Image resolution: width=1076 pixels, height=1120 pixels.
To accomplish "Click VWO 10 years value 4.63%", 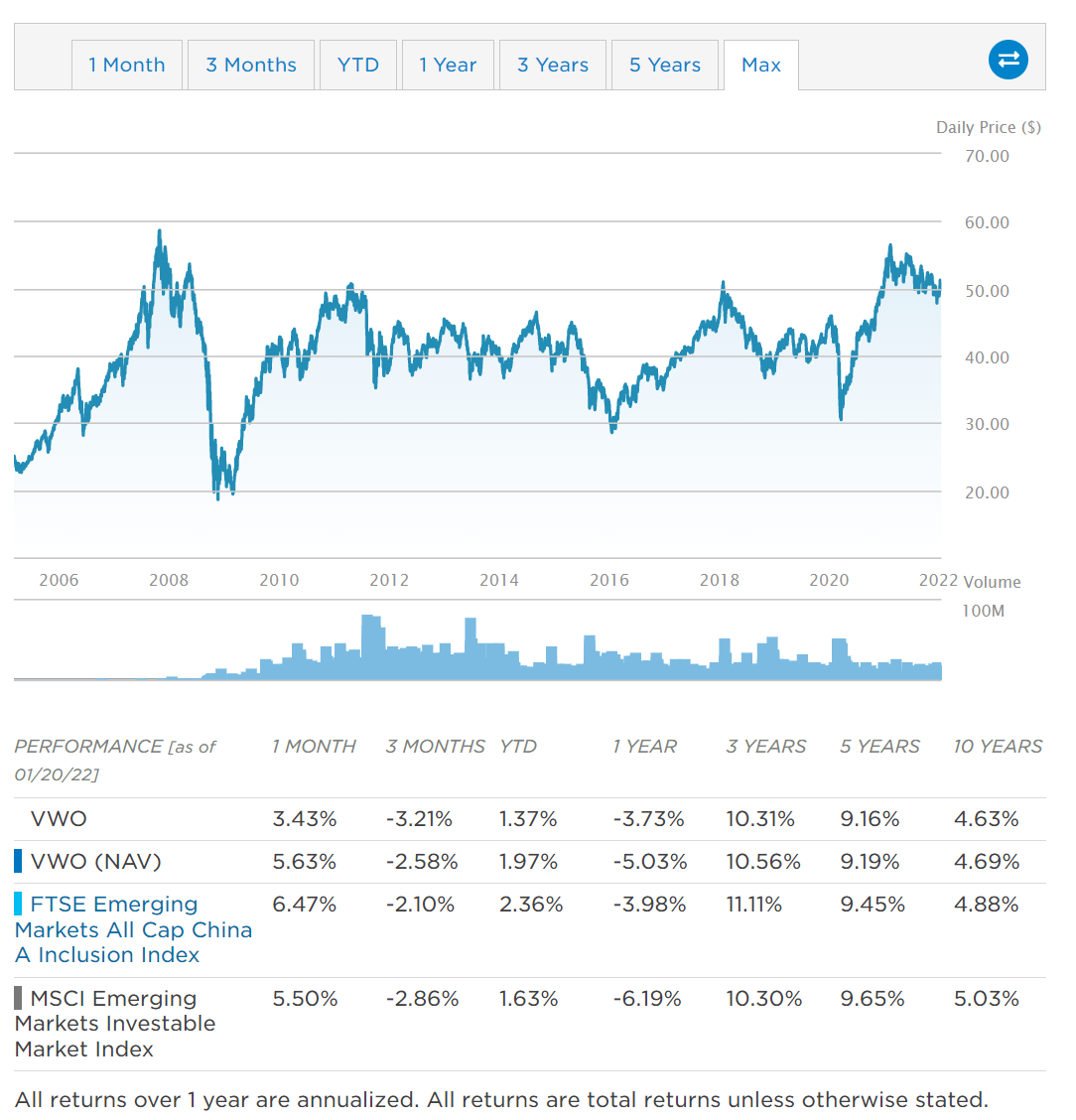I will click(x=986, y=818).
